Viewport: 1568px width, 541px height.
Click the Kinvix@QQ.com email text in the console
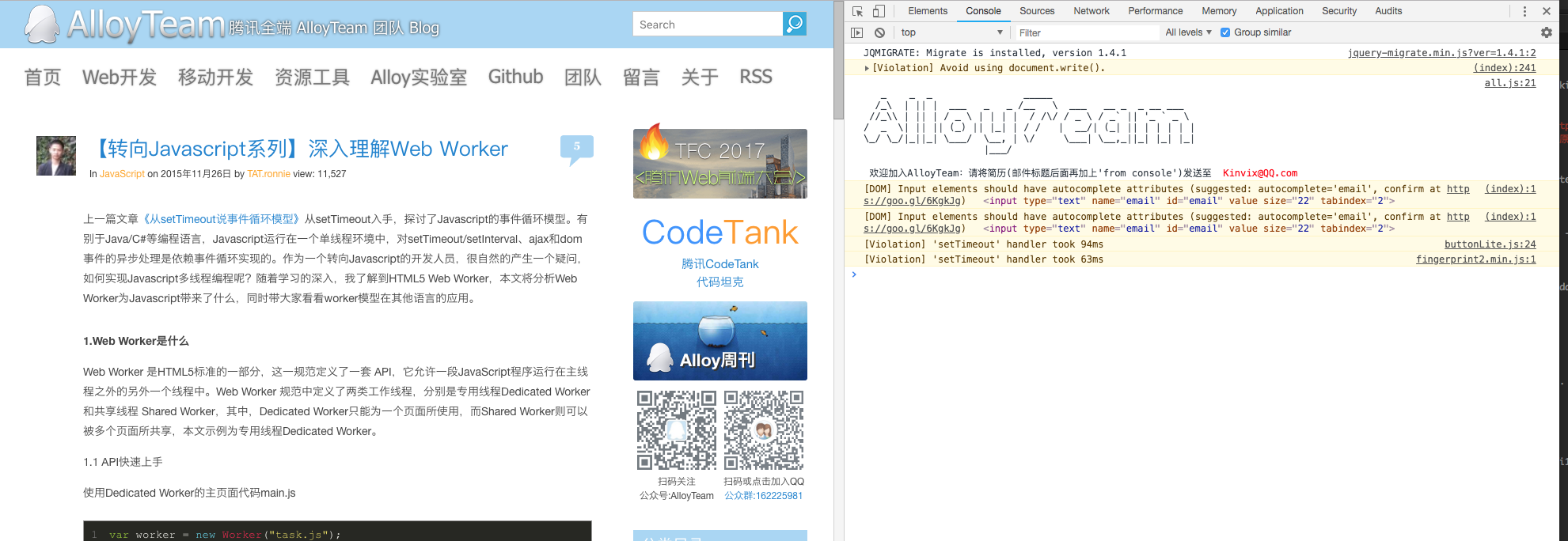[1260, 173]
